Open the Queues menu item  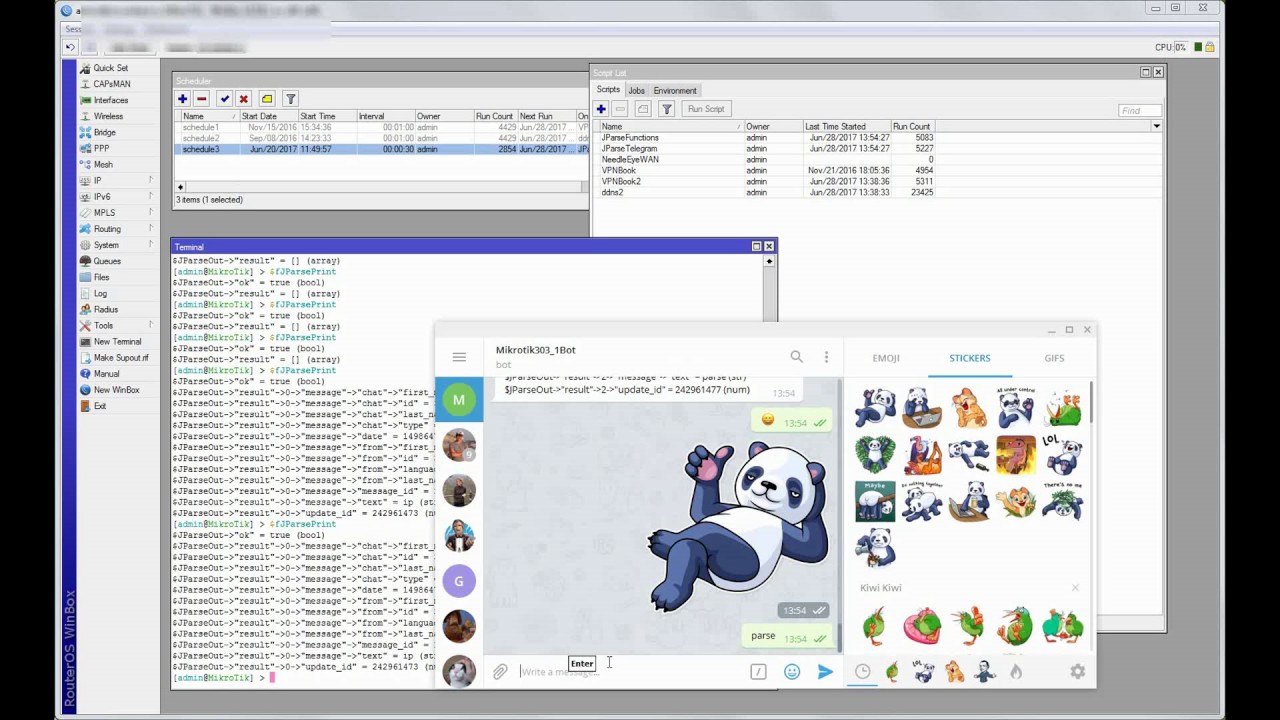tap(107, 261)
